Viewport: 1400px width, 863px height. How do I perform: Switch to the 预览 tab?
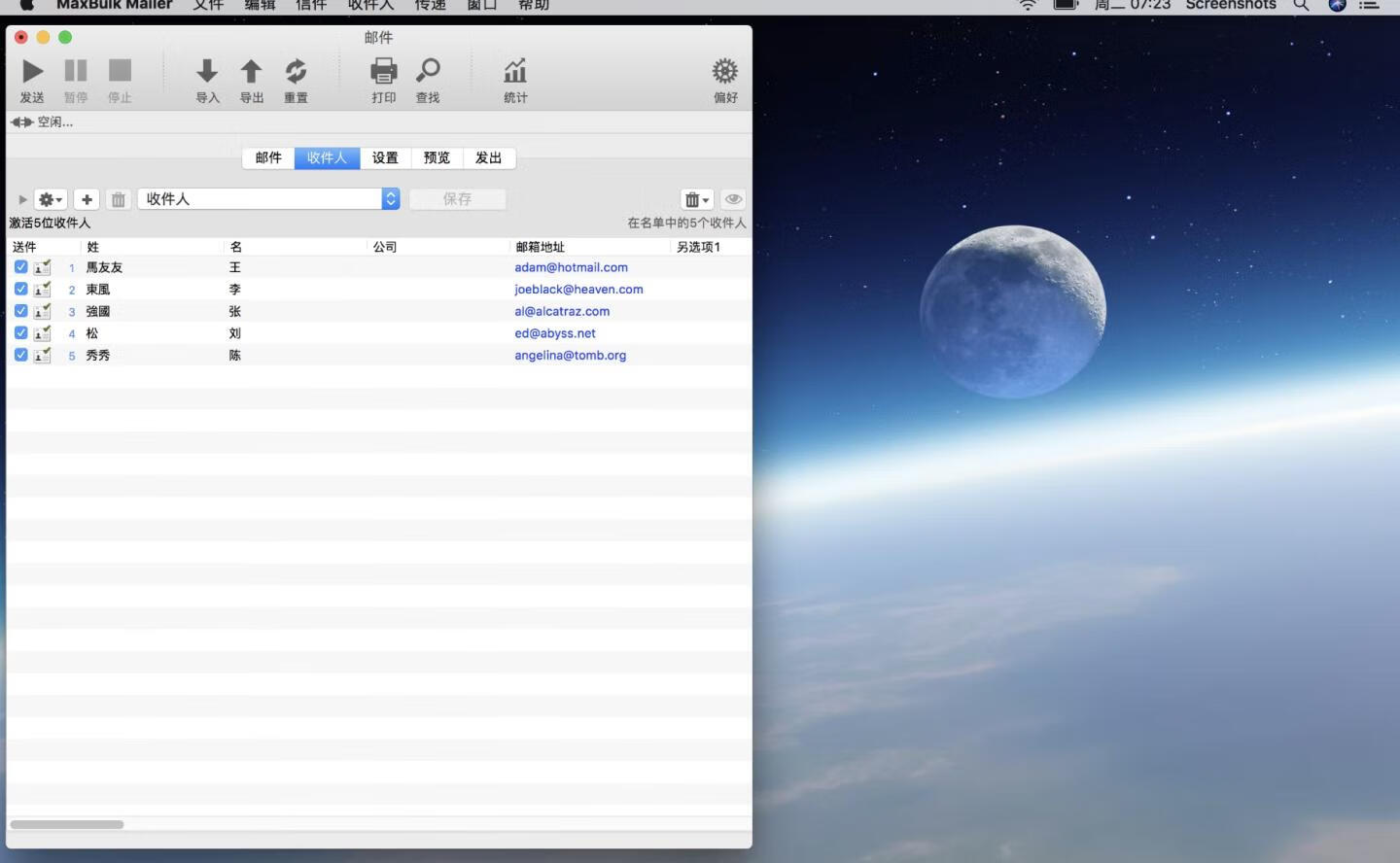pos(437,157)
